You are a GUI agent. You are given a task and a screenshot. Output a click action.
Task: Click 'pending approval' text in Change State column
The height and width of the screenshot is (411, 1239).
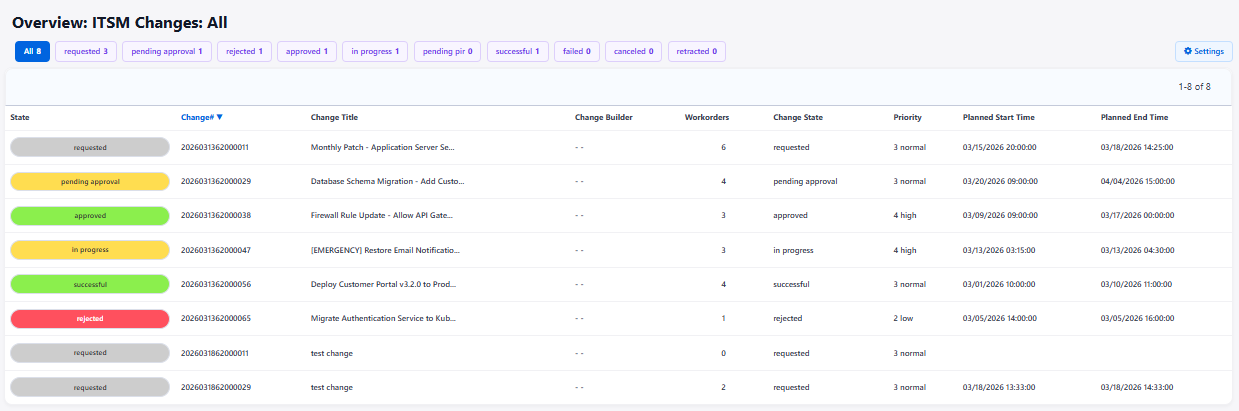click(805, 181)
